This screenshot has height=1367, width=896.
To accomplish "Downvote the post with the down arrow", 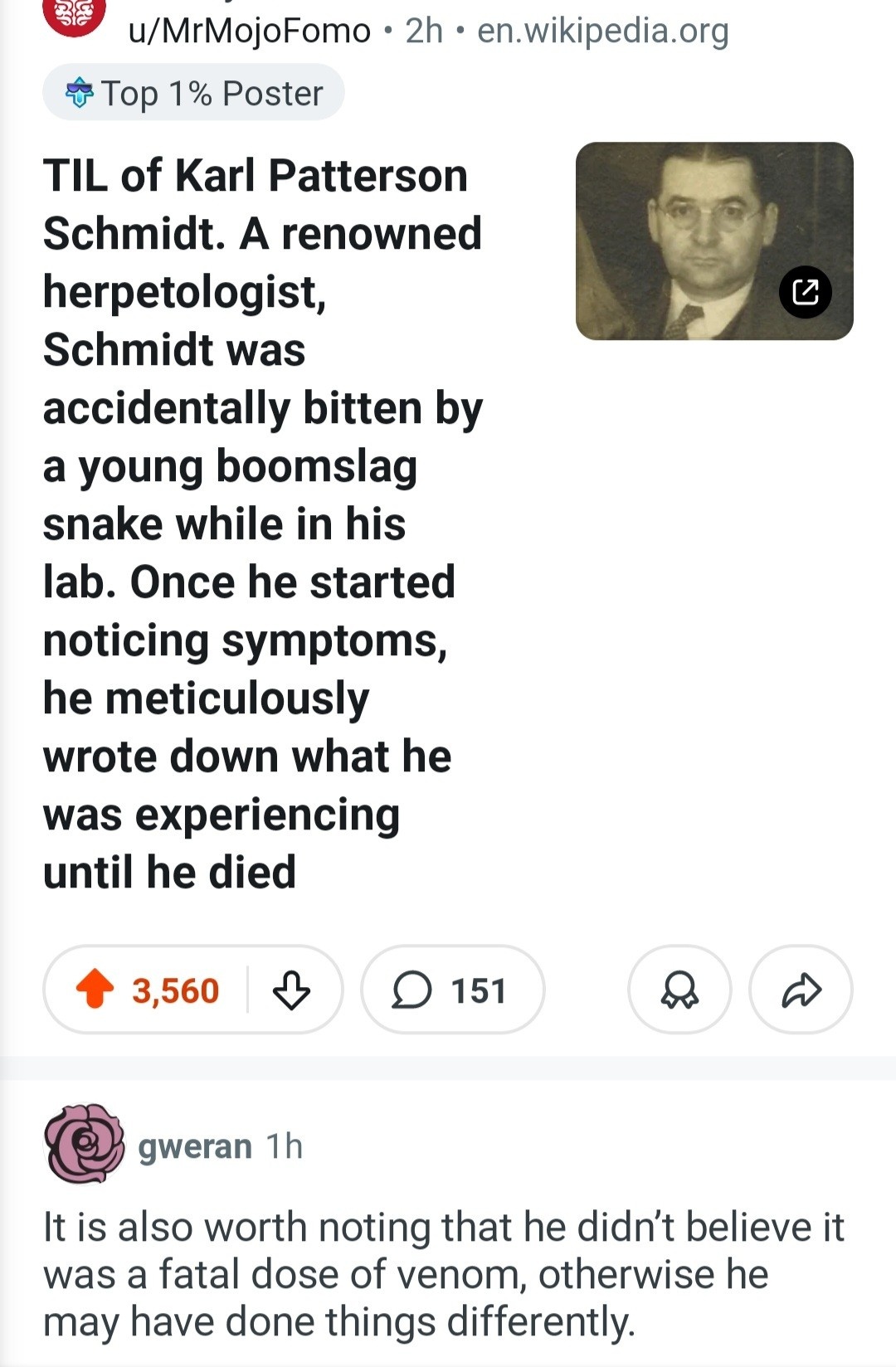I will click(x=291, y=990).
